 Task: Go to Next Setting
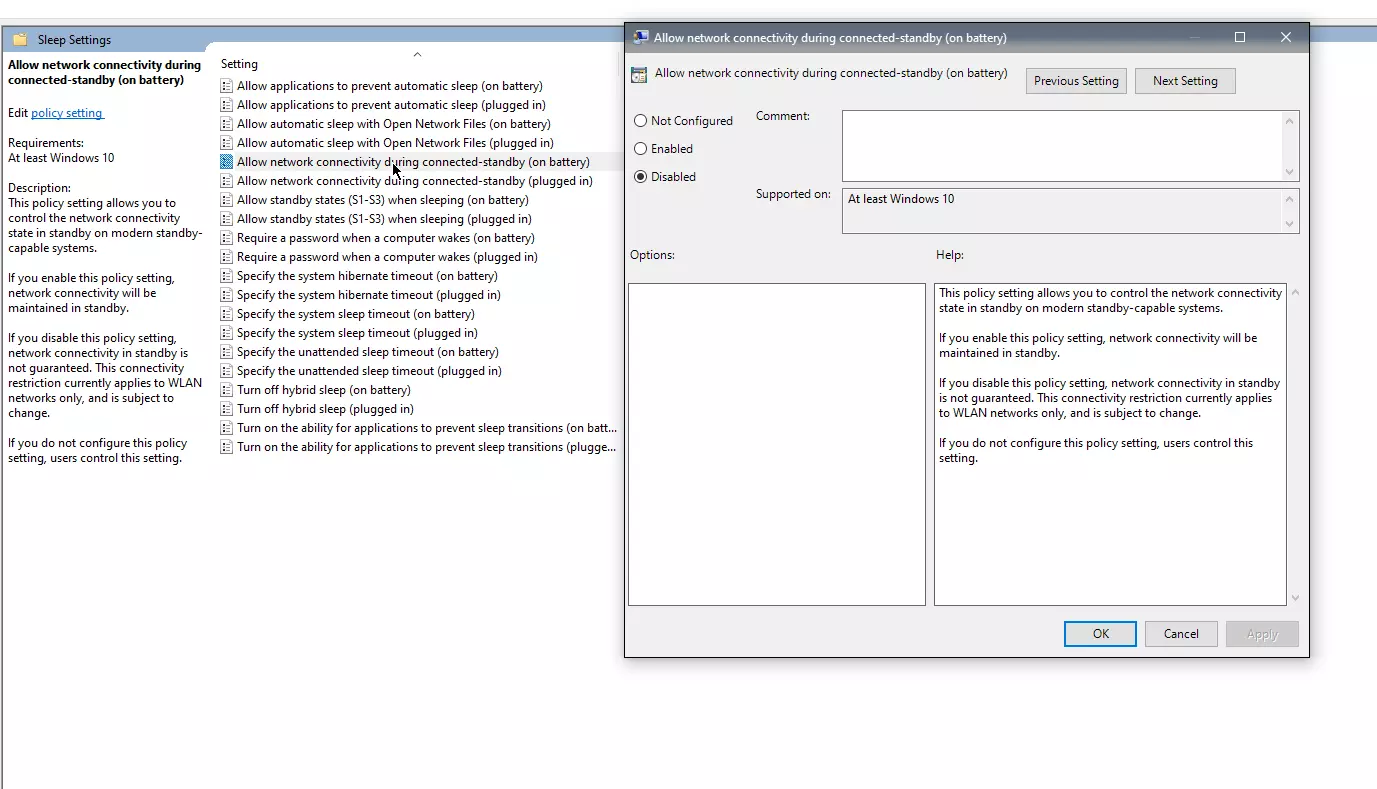tap(1185, 81)
